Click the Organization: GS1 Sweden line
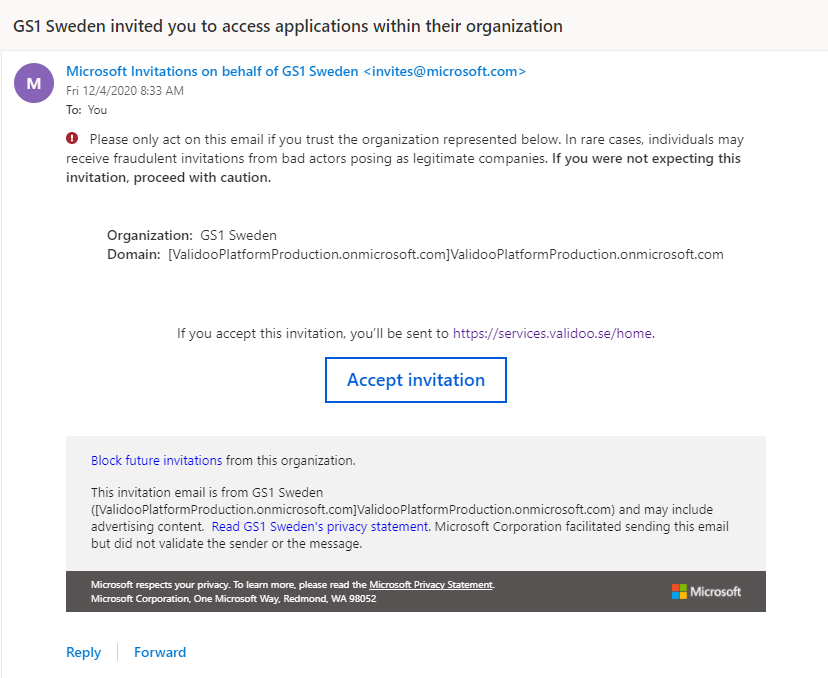The width and height of the screenshot is (828, 678). tap(192, 236)
